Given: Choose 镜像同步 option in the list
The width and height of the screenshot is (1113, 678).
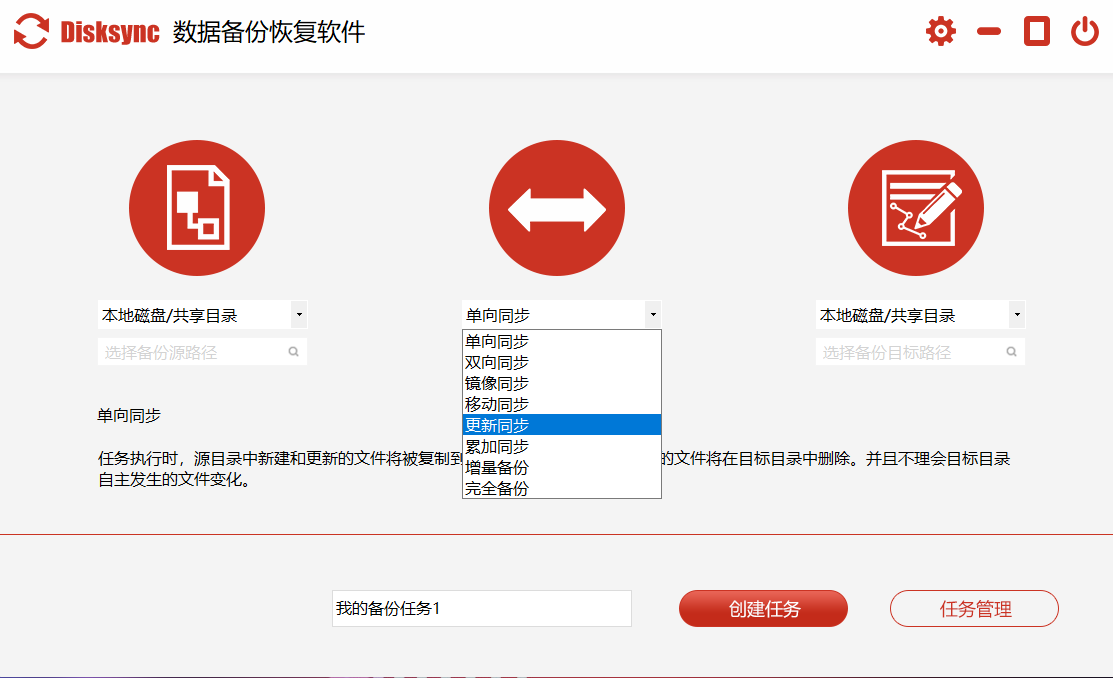Looking at the screenshot, I should 497,383.
